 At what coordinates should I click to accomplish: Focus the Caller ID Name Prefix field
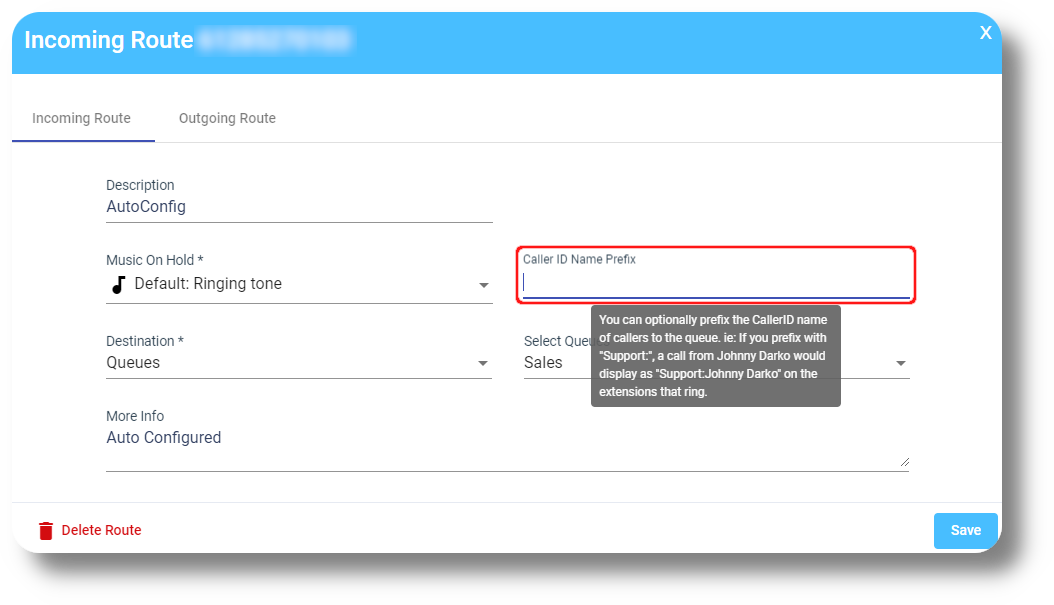[x=716, y=284]
